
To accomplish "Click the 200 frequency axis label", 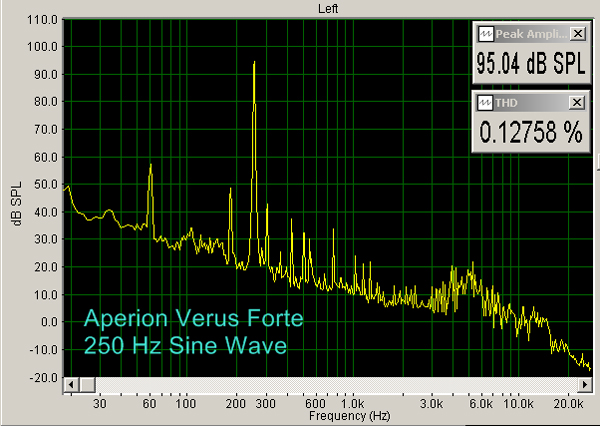I will click(236, 403).
